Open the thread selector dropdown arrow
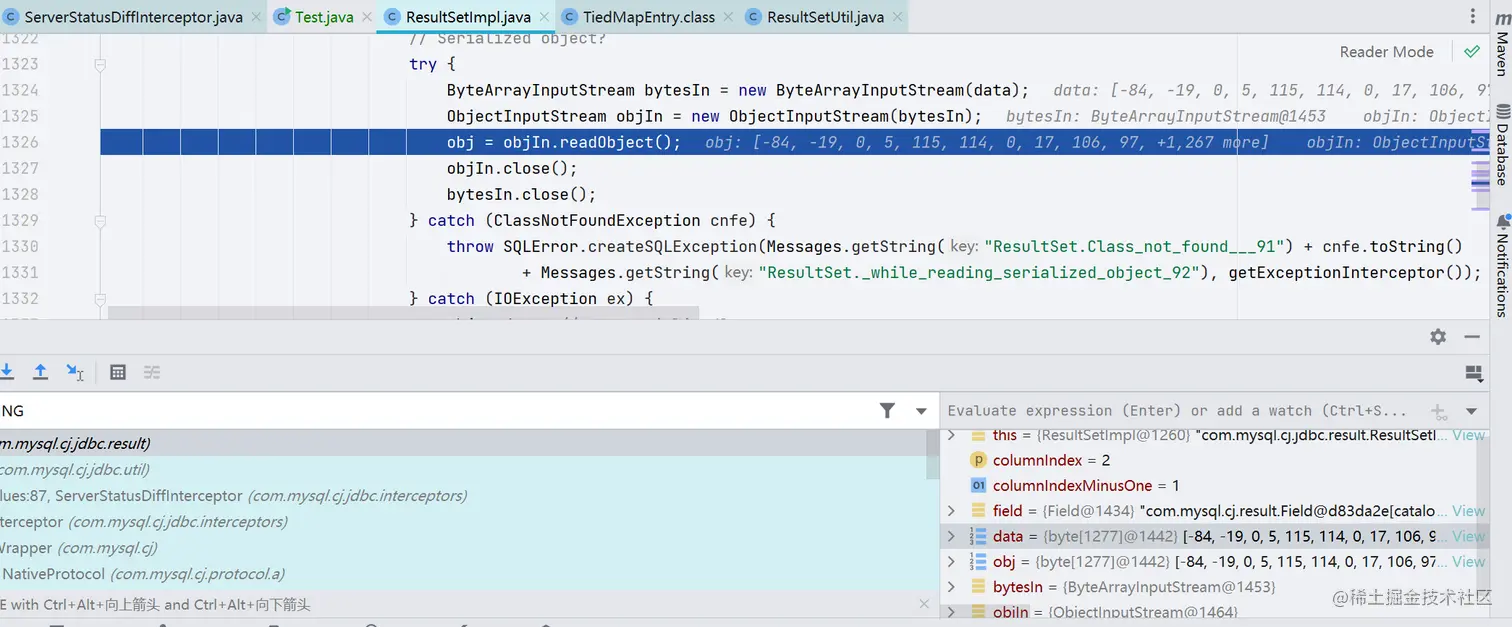 tap(921, 411)
